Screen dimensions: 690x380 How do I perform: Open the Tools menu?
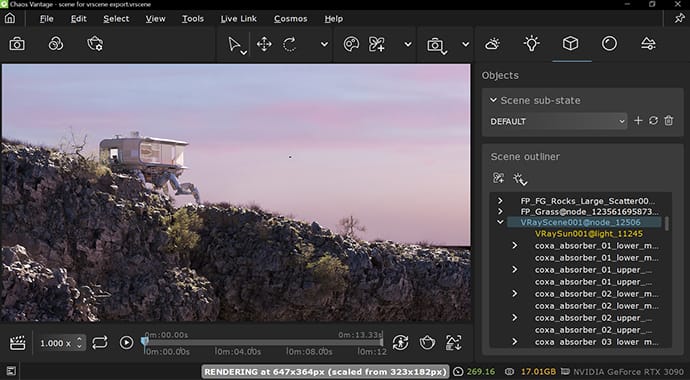(193, 19)
